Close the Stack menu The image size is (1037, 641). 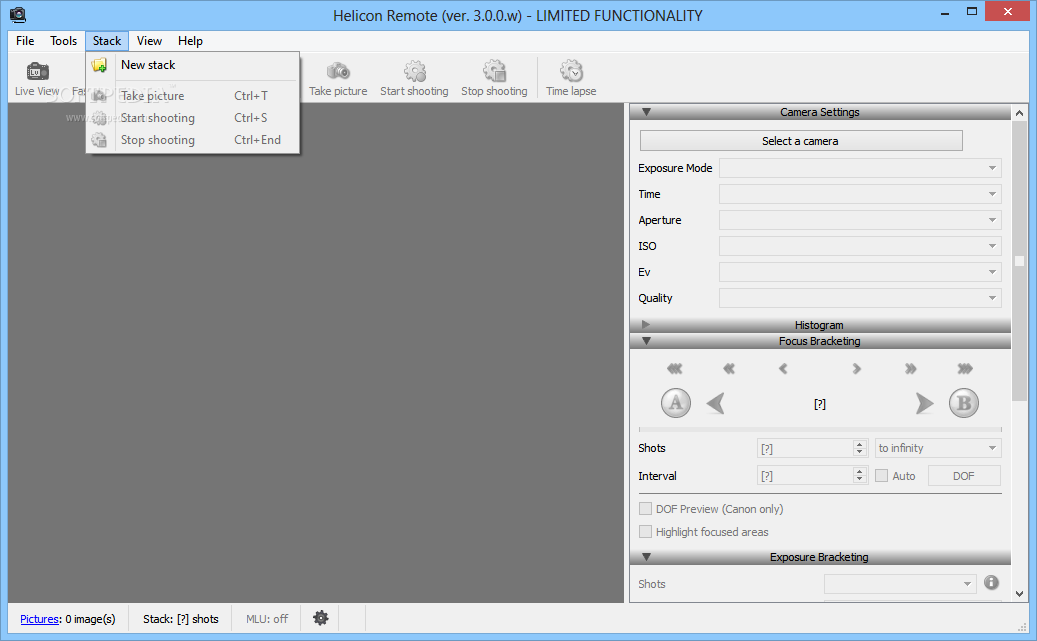(x=106, y=41)
